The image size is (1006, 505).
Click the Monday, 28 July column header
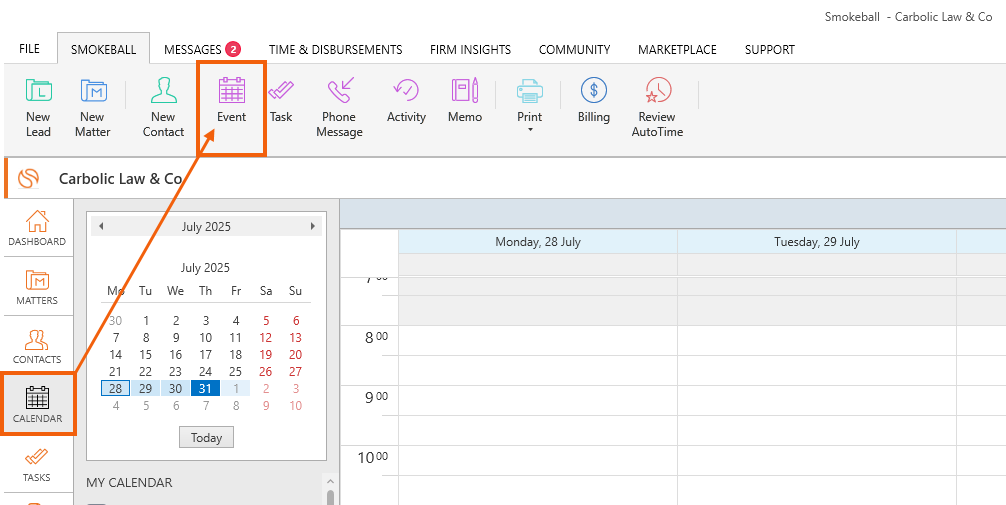[538, 242]
